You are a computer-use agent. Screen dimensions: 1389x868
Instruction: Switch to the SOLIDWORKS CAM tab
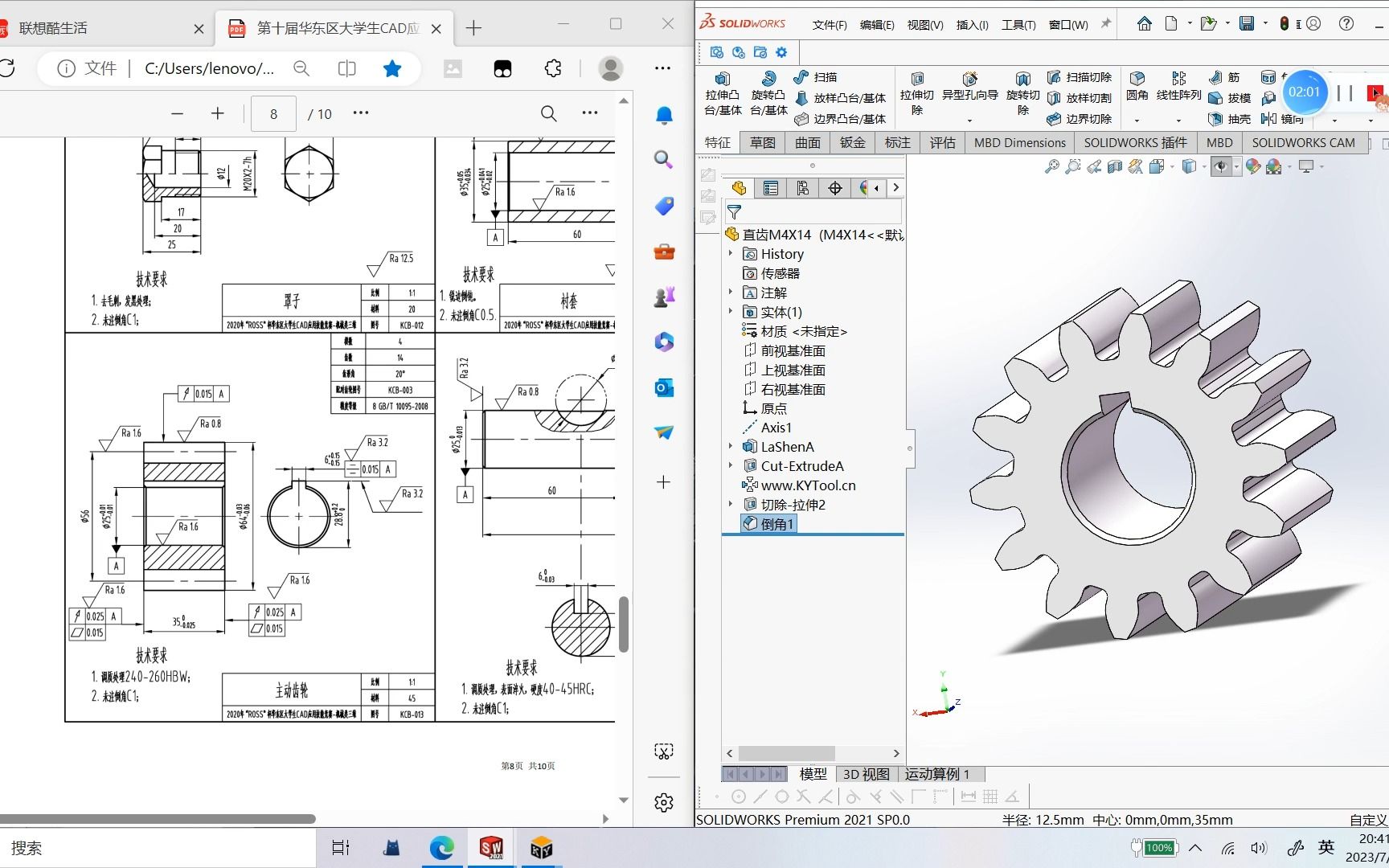click(x=1303, y=143)
